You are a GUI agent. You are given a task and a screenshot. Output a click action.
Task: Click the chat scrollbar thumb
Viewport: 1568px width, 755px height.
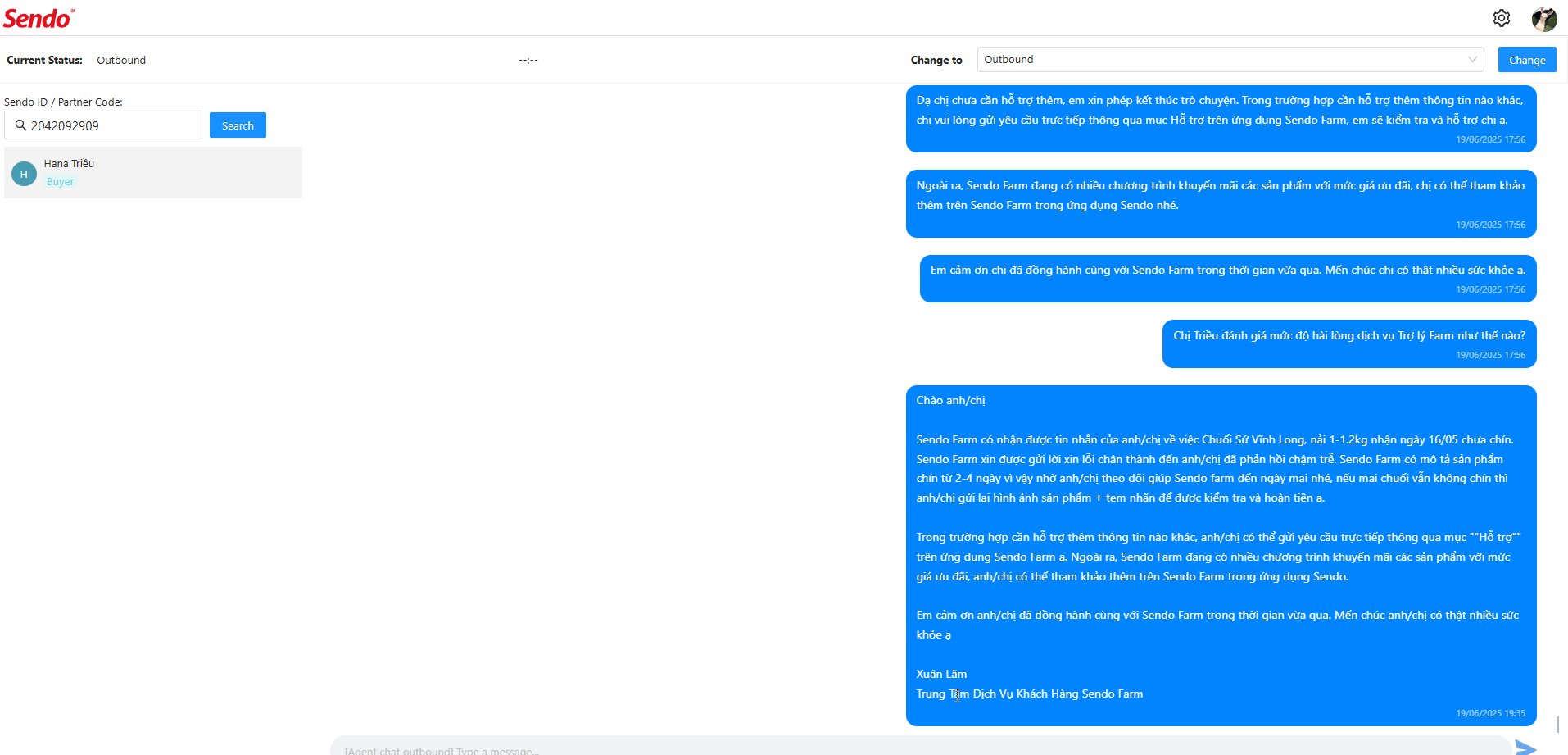click(1558, 725)
